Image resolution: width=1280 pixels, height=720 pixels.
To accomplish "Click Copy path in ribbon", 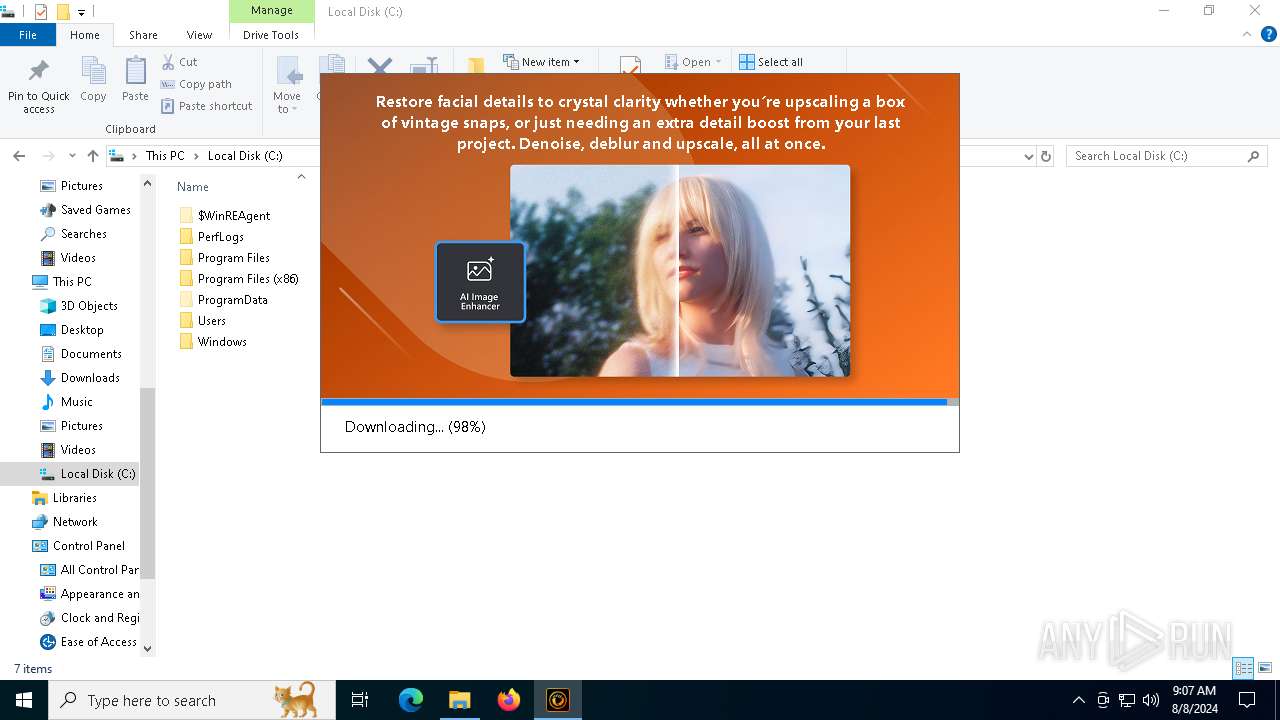I will (196, 84).
